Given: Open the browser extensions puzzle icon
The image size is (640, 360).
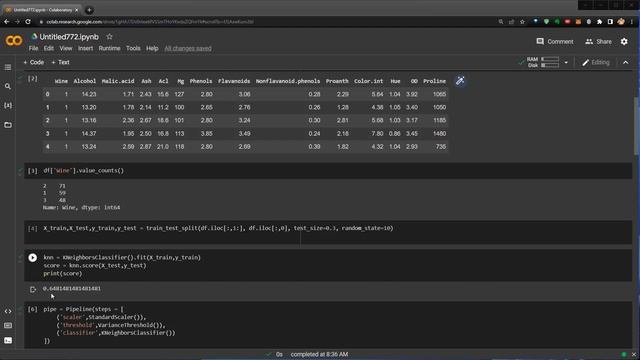Looking at the screenshot, I should (599, 22).
